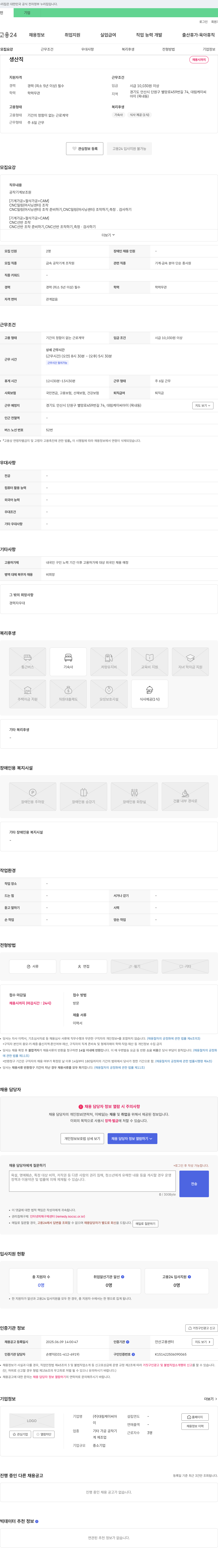Viewport: 218px width, 1568px height.
Task: Select the 장애인용 화장실 icon
Action: tap(135, 797)
